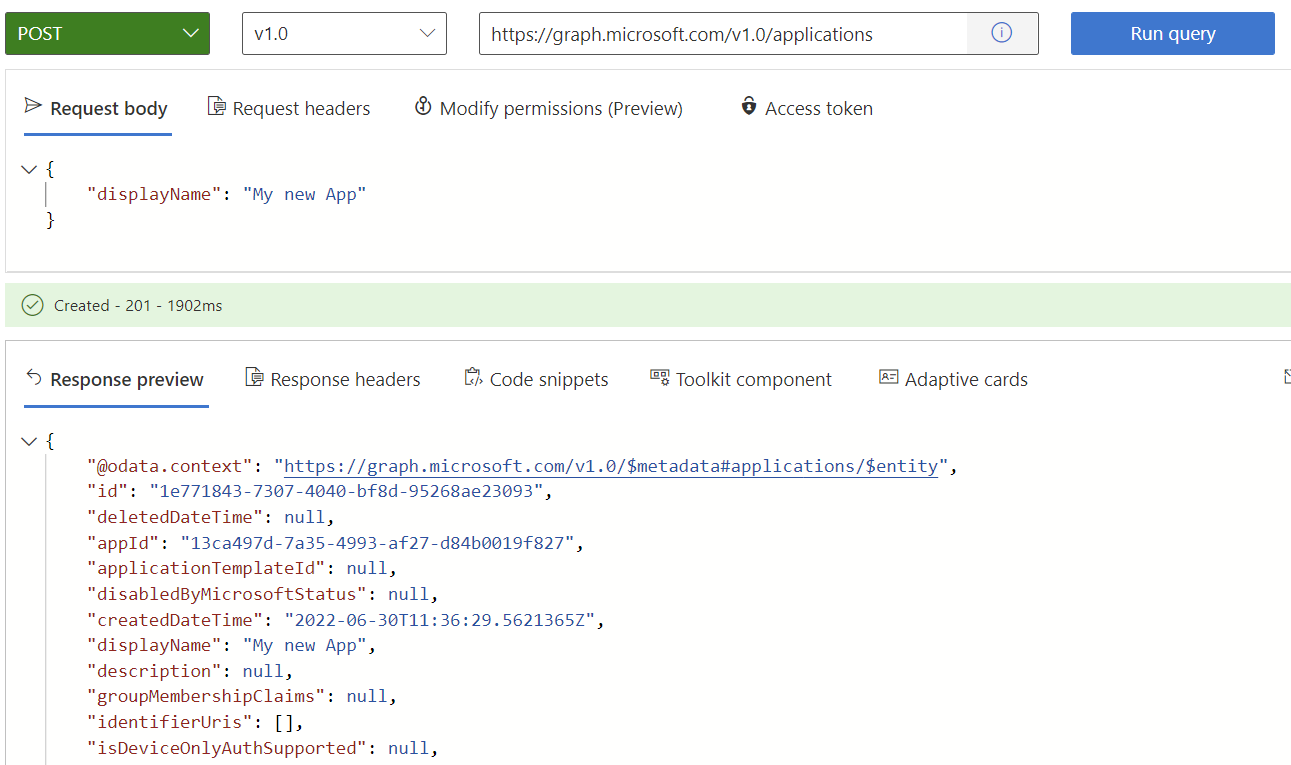Switch to the Request body tab
Screen dimensions: 1291x765
tap(97, 109)
